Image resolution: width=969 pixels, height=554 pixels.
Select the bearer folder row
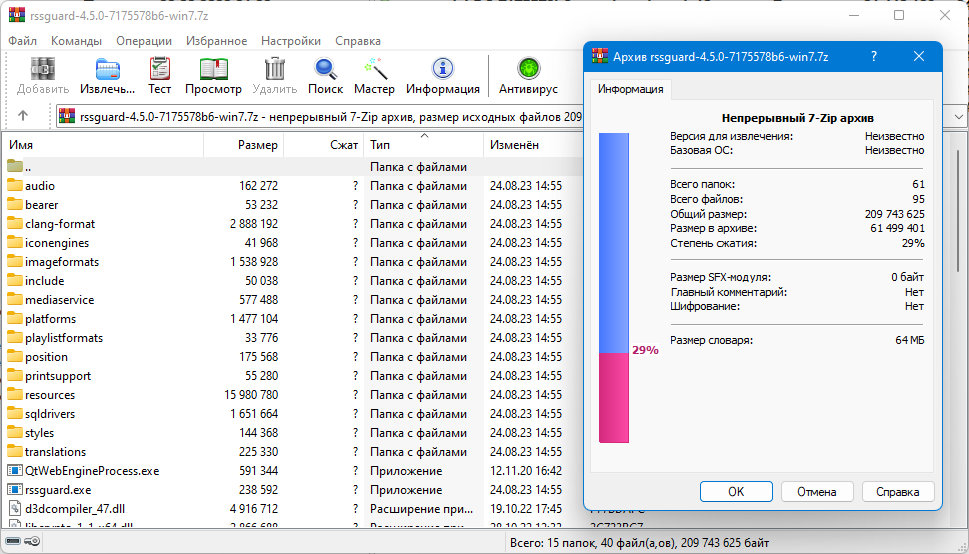(292, 205)
